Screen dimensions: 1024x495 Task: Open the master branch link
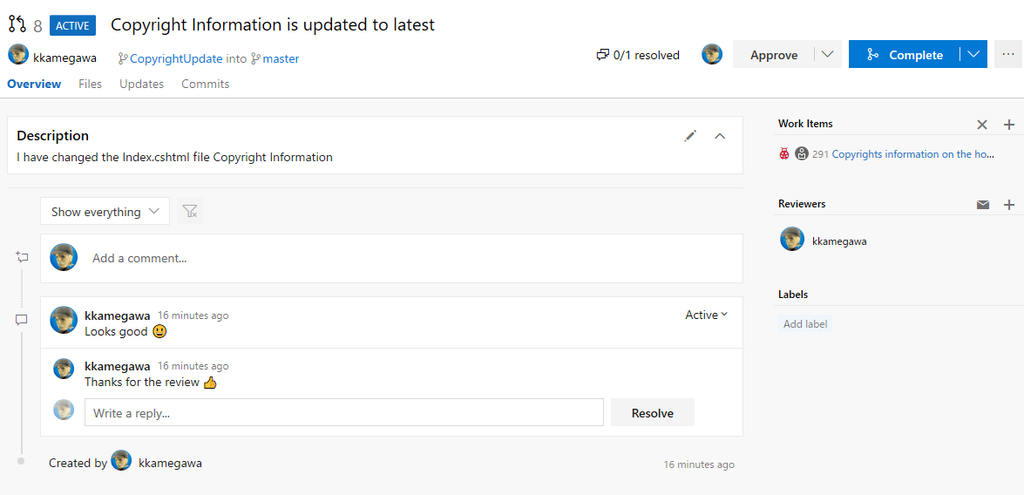[281, 59]
